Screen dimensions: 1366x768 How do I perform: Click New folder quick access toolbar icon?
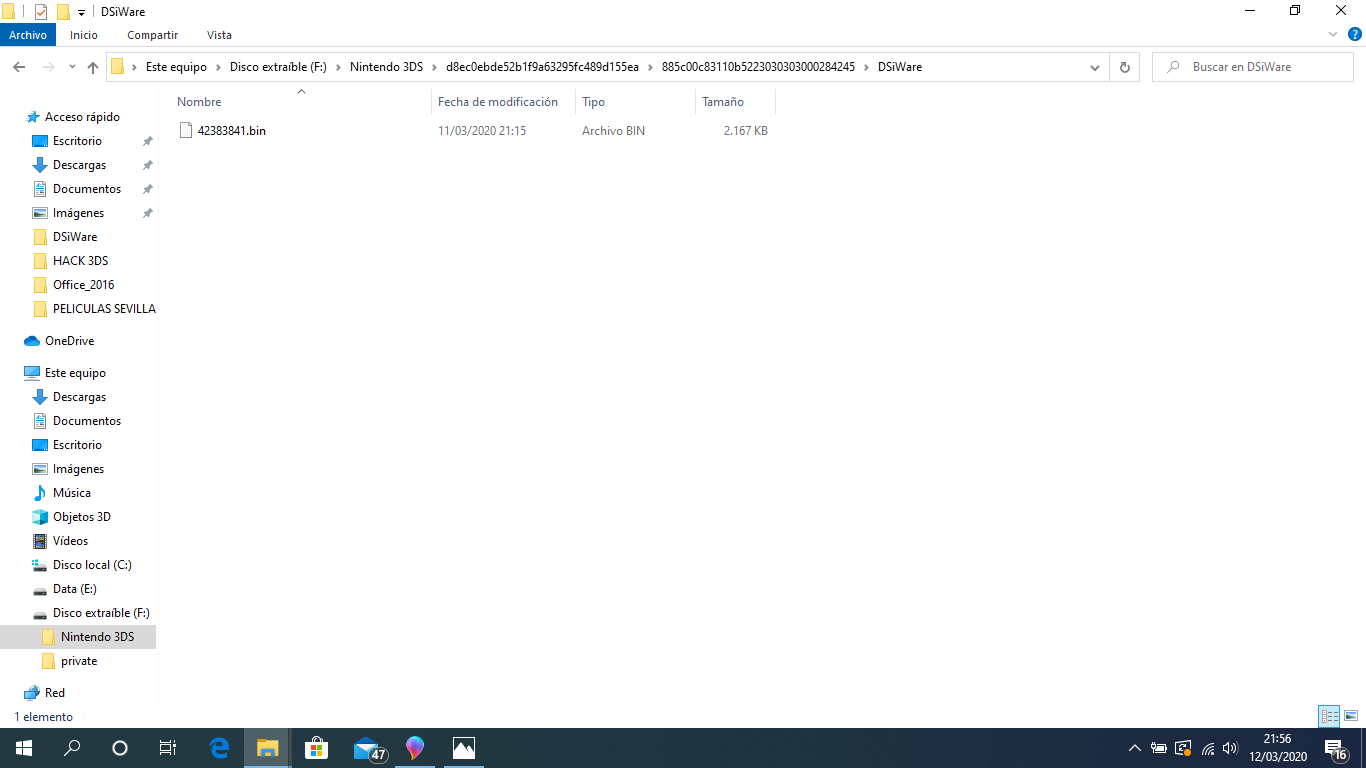point(63,12)
